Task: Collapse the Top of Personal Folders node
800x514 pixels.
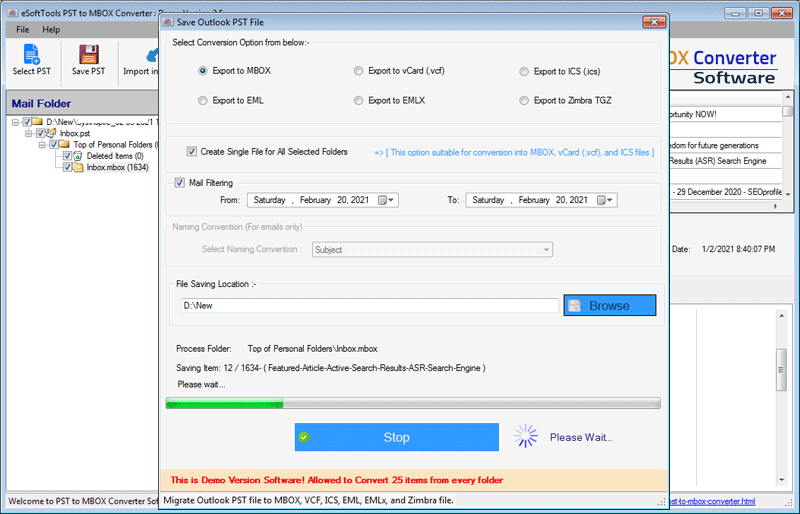Action: coord(42,145)
